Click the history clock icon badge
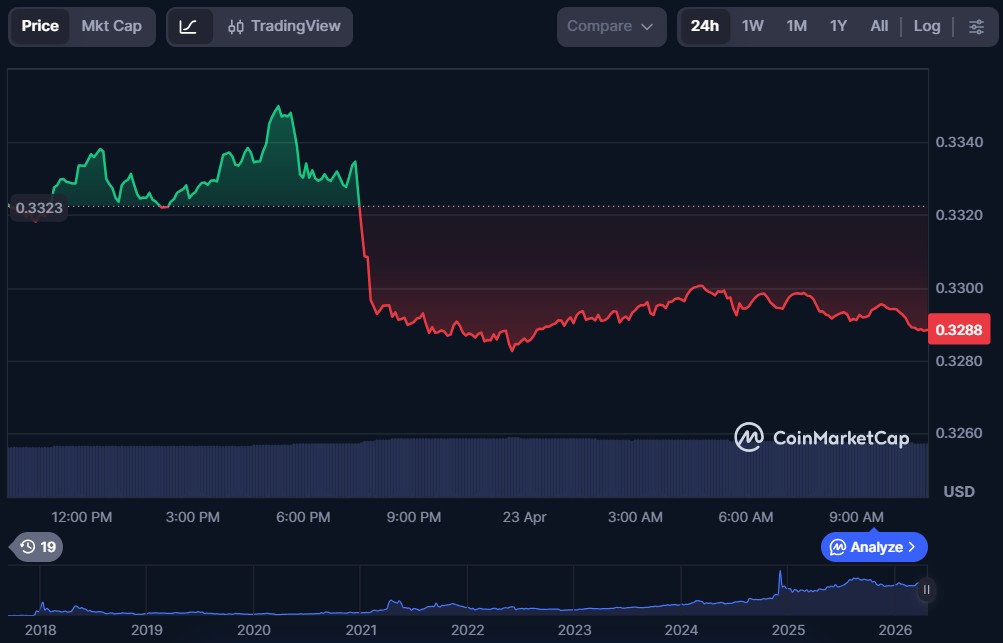 37,547
